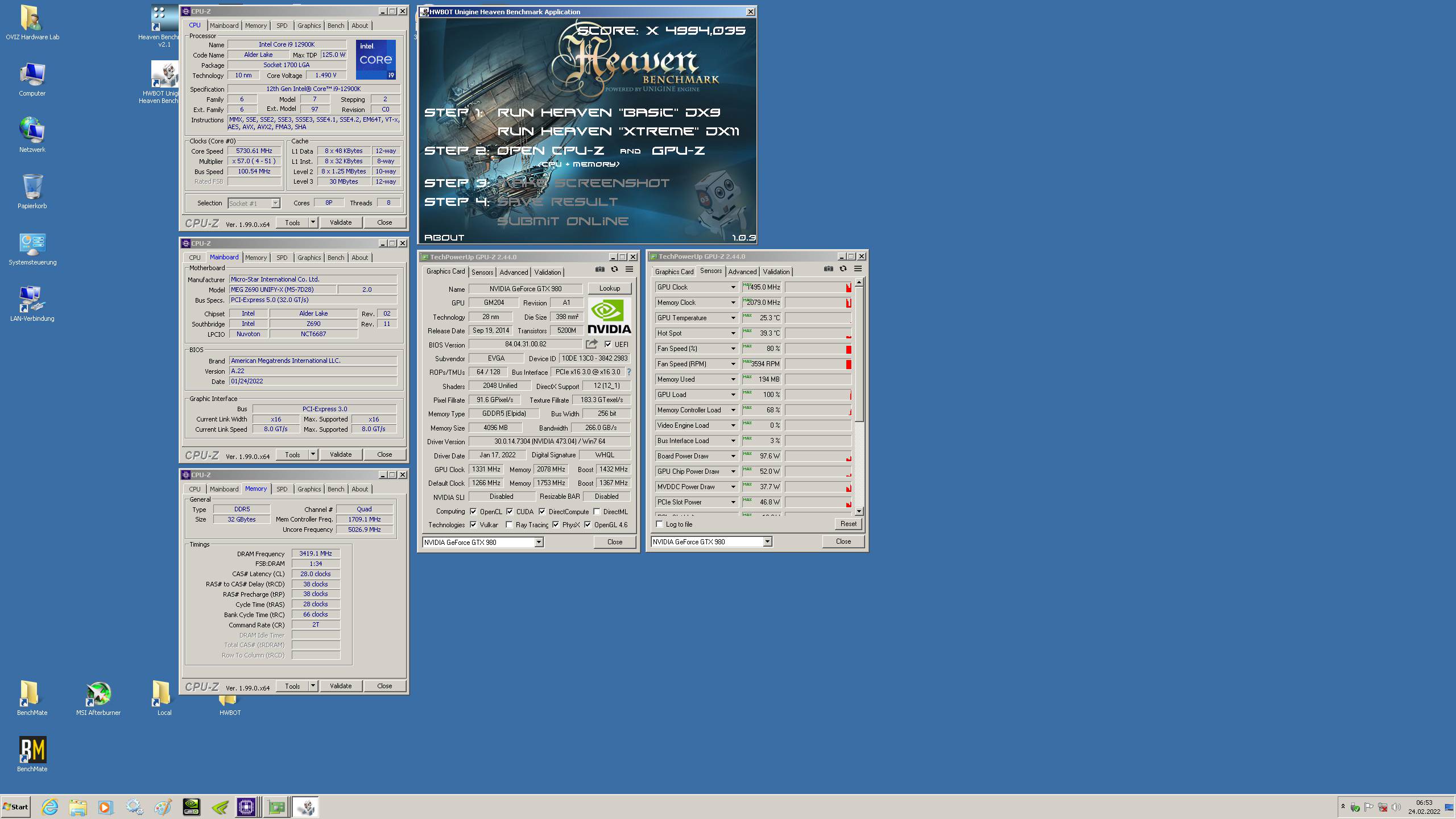The width and height of the screenshot is (1456, 819).
Task: Select the BenchMate BM application icon
Action: coord(32,754)
